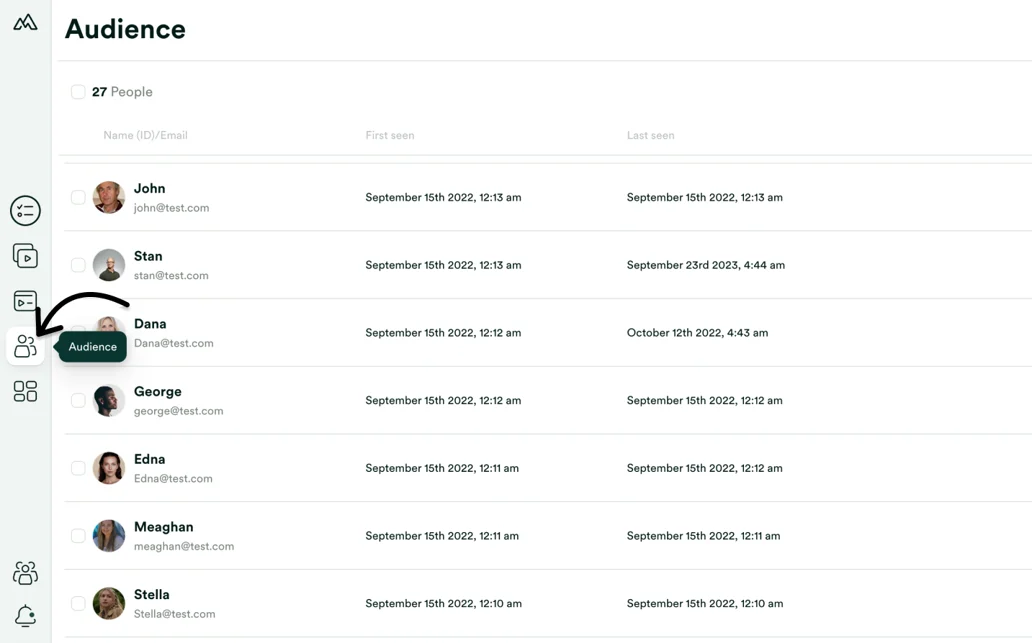The height and width of the screenshot is (643, 1032).
Task: Select Stella using her row checkbox
Action: coord(77,603)
